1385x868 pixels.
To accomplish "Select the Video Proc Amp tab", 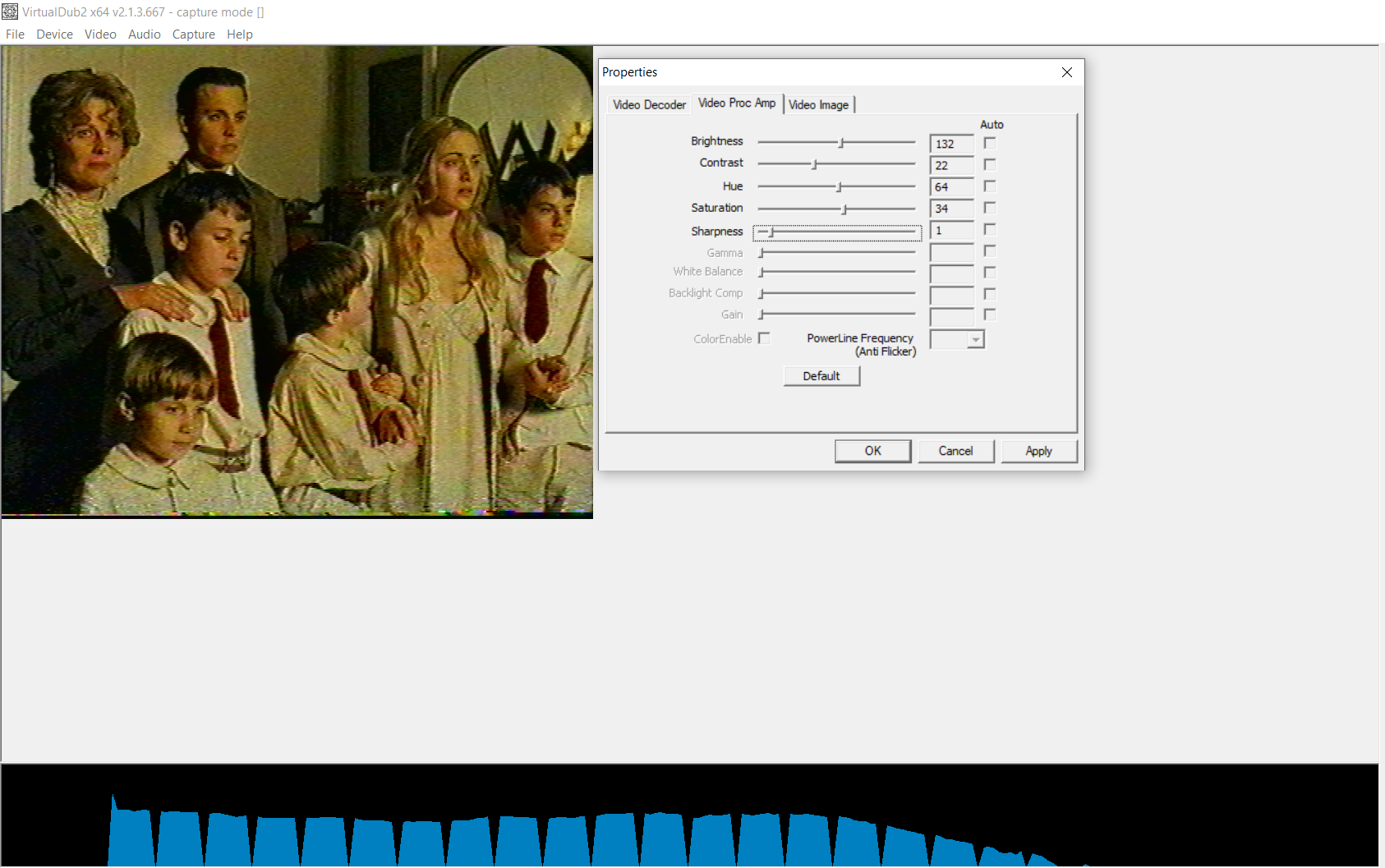I will [x=737, y=103].
